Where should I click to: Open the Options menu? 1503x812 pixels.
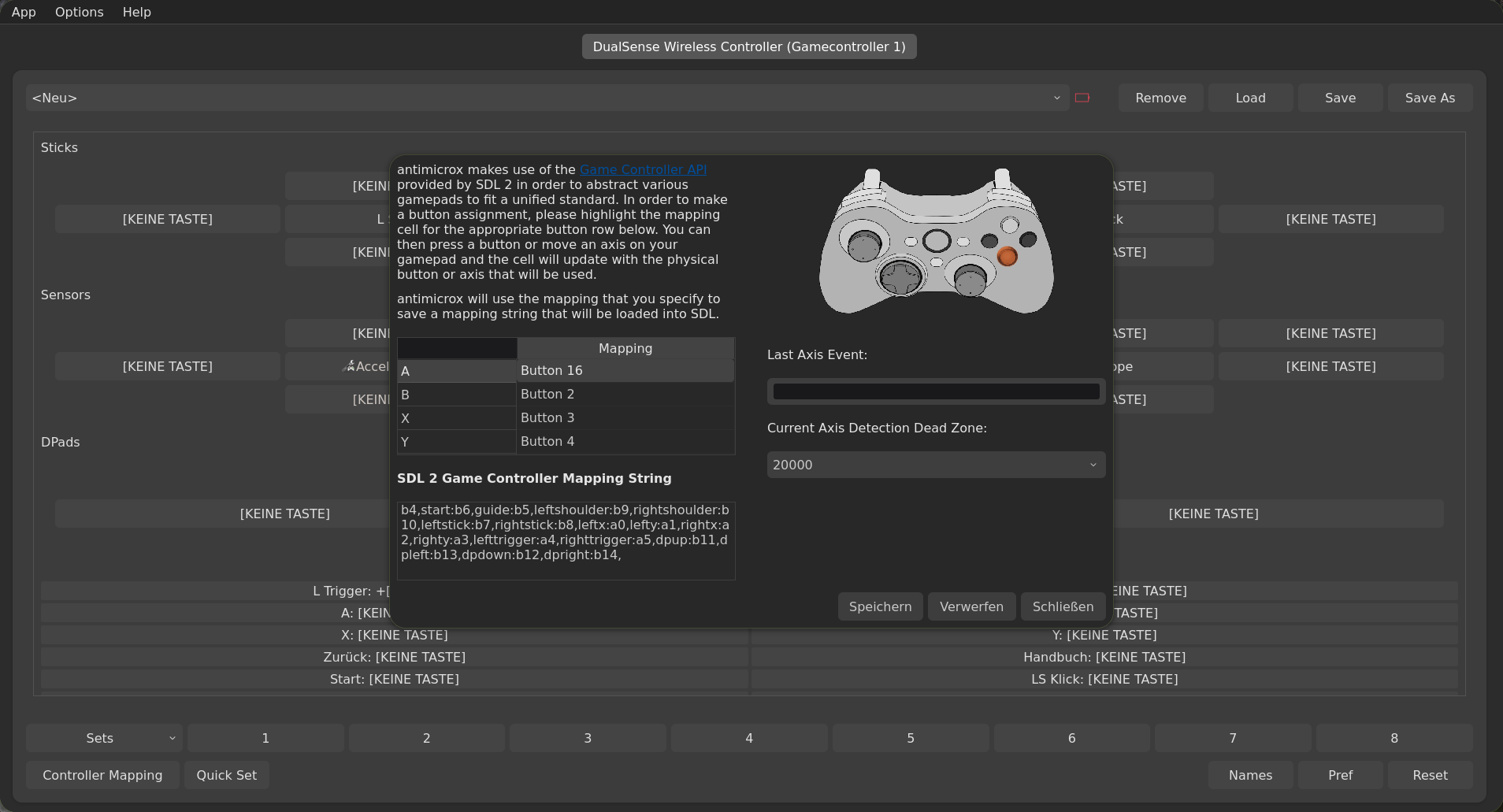pyautogui.click(x=79, y=12)
